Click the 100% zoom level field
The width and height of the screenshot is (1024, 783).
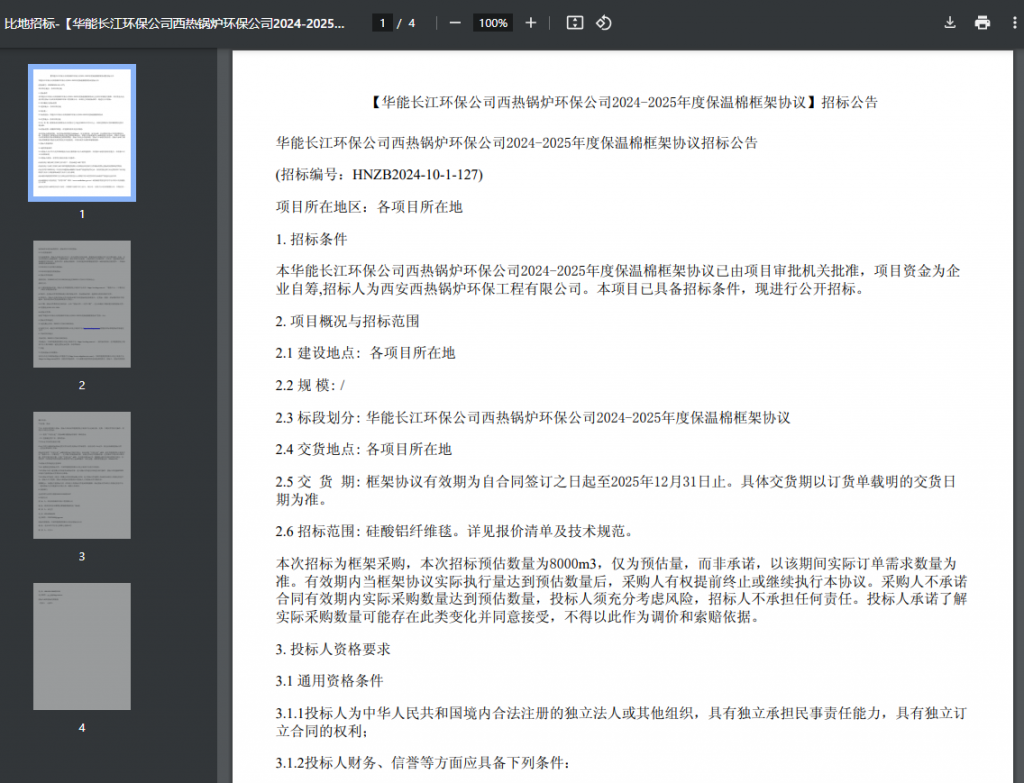point(493,23)
